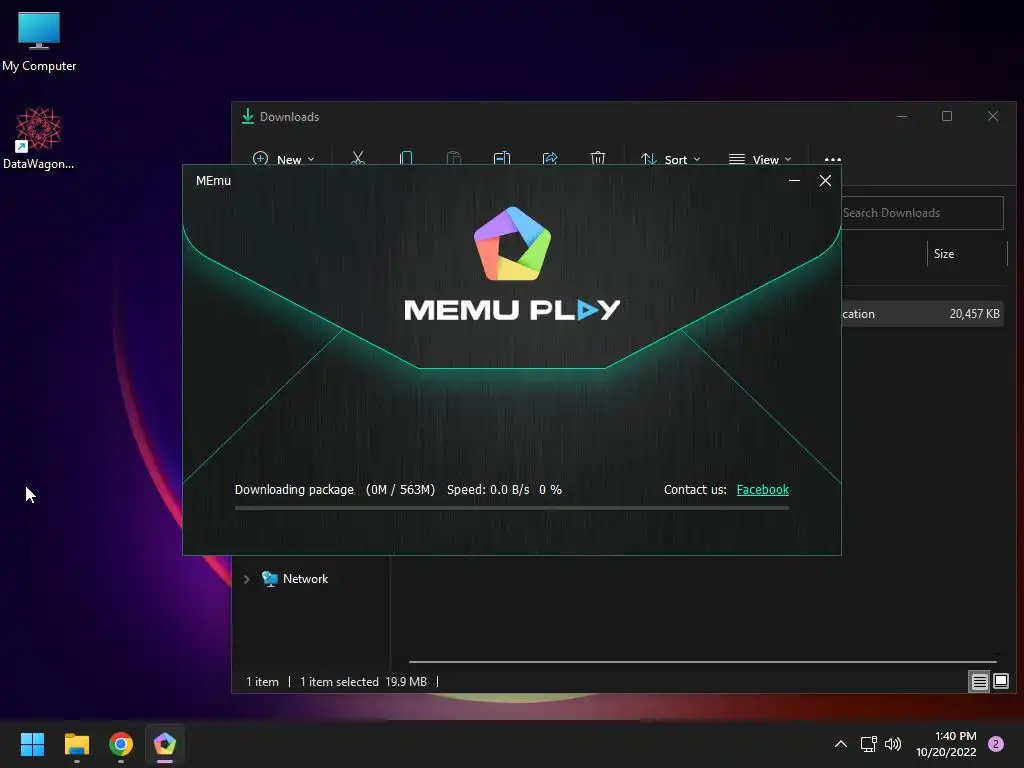Click the download progress bar in MEmu

tap(511, 507)
